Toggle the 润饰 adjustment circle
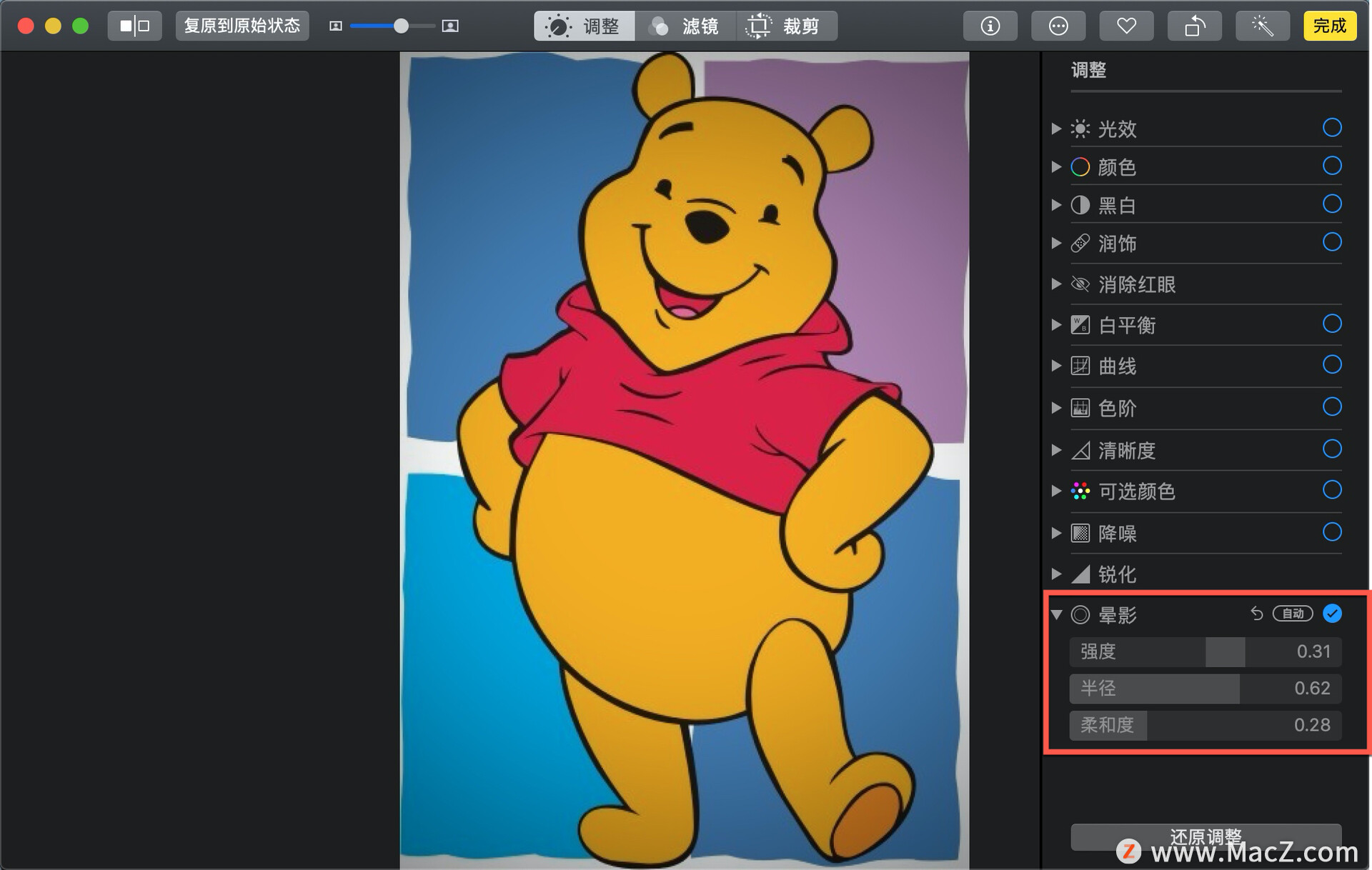This screenshot has height=870, width=1372. point(1332,242)
